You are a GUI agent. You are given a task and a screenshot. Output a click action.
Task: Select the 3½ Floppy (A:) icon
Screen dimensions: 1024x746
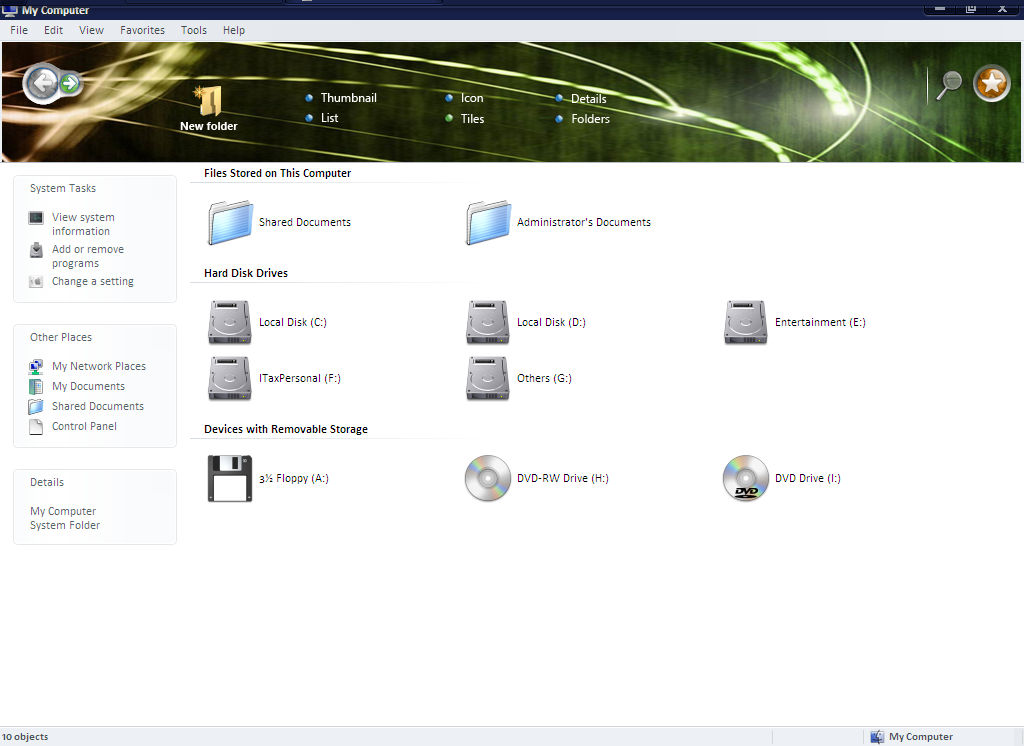pos(230,478)
